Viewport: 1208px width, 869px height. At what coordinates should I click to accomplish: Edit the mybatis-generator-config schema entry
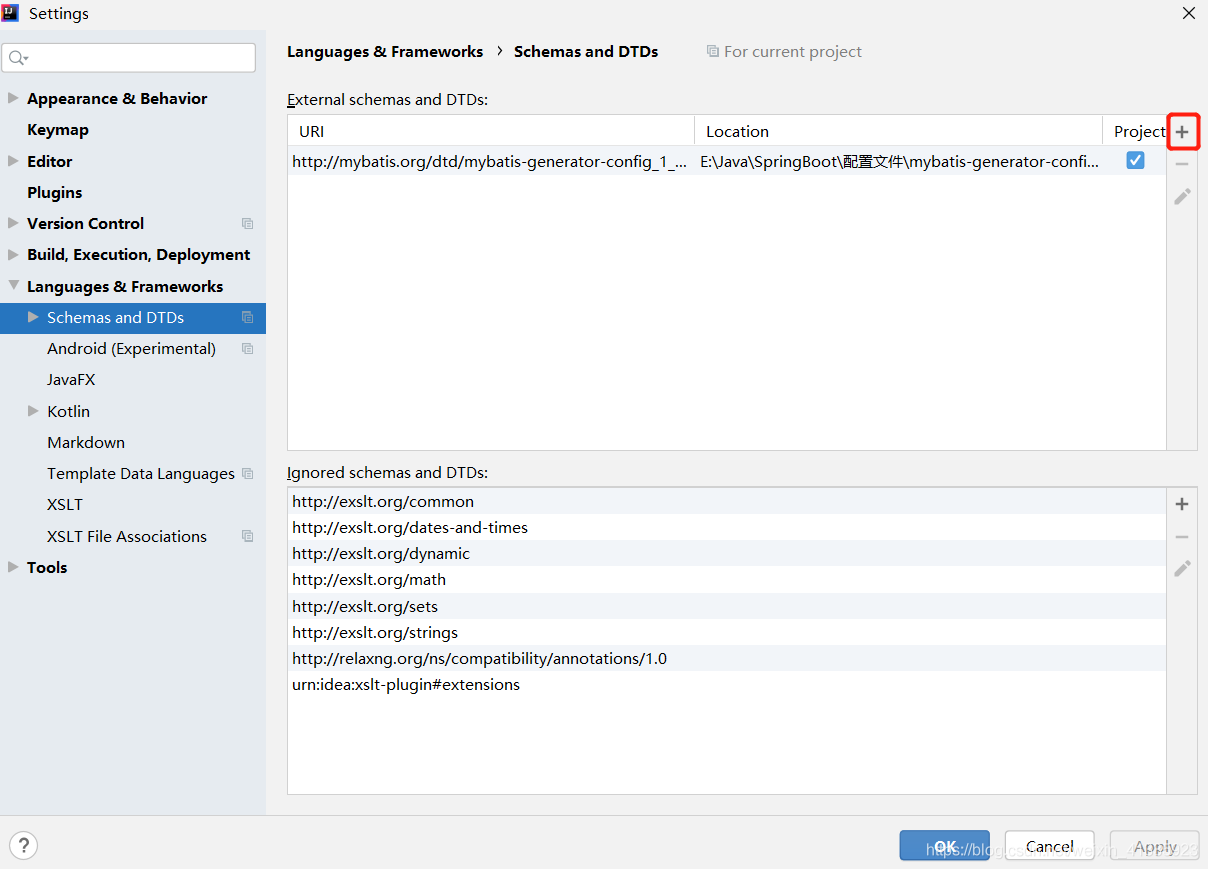(x=1182, y=196)
